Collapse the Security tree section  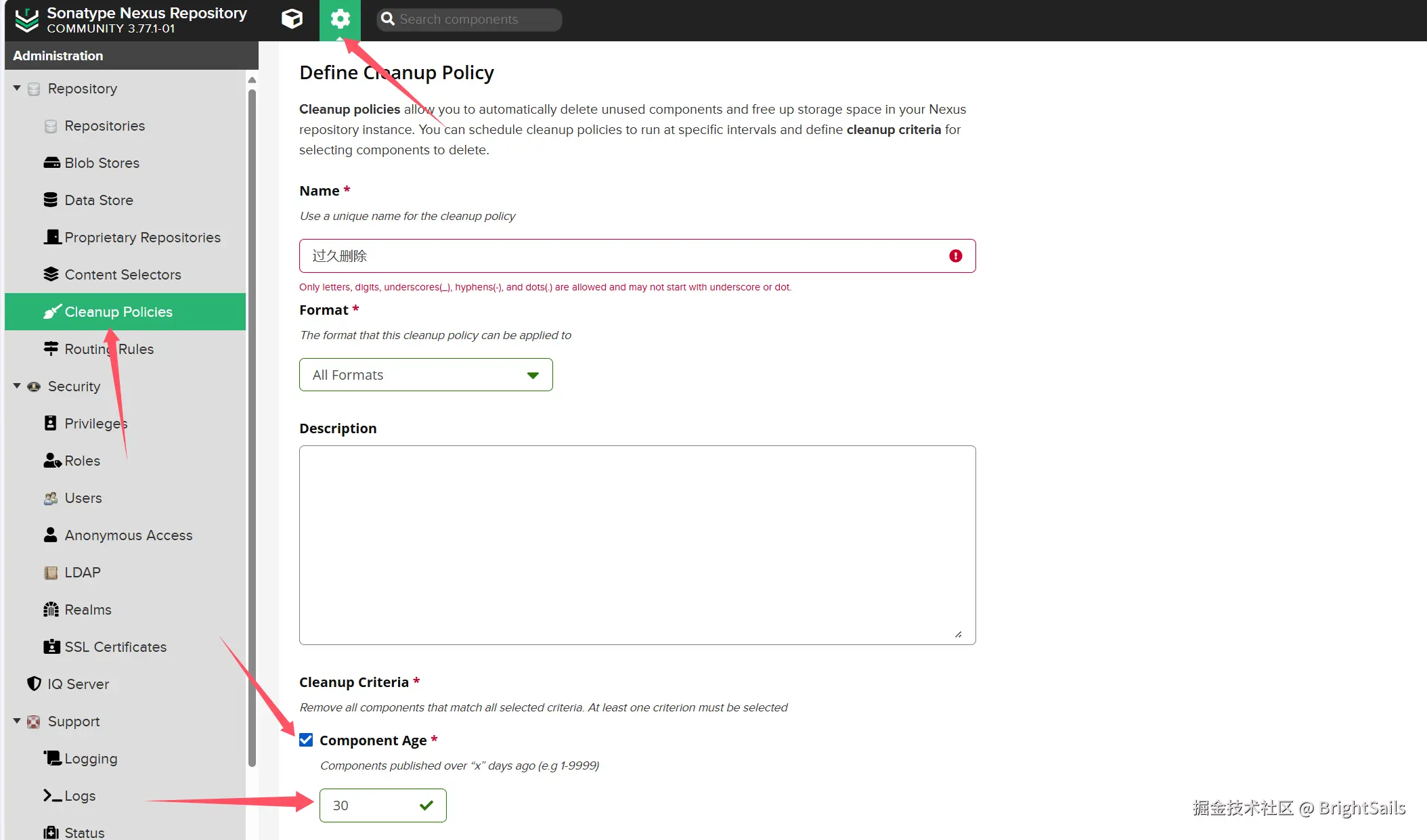[x=17, y=386]
